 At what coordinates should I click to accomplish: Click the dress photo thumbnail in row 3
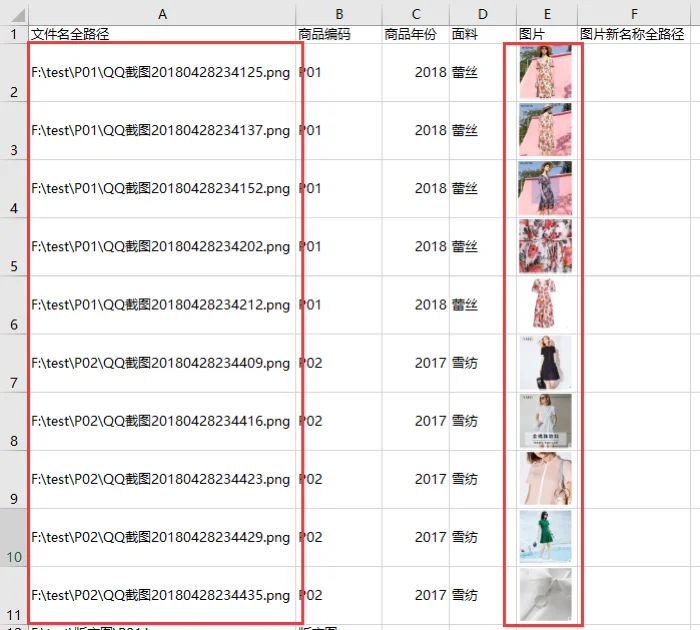(545, 130)
